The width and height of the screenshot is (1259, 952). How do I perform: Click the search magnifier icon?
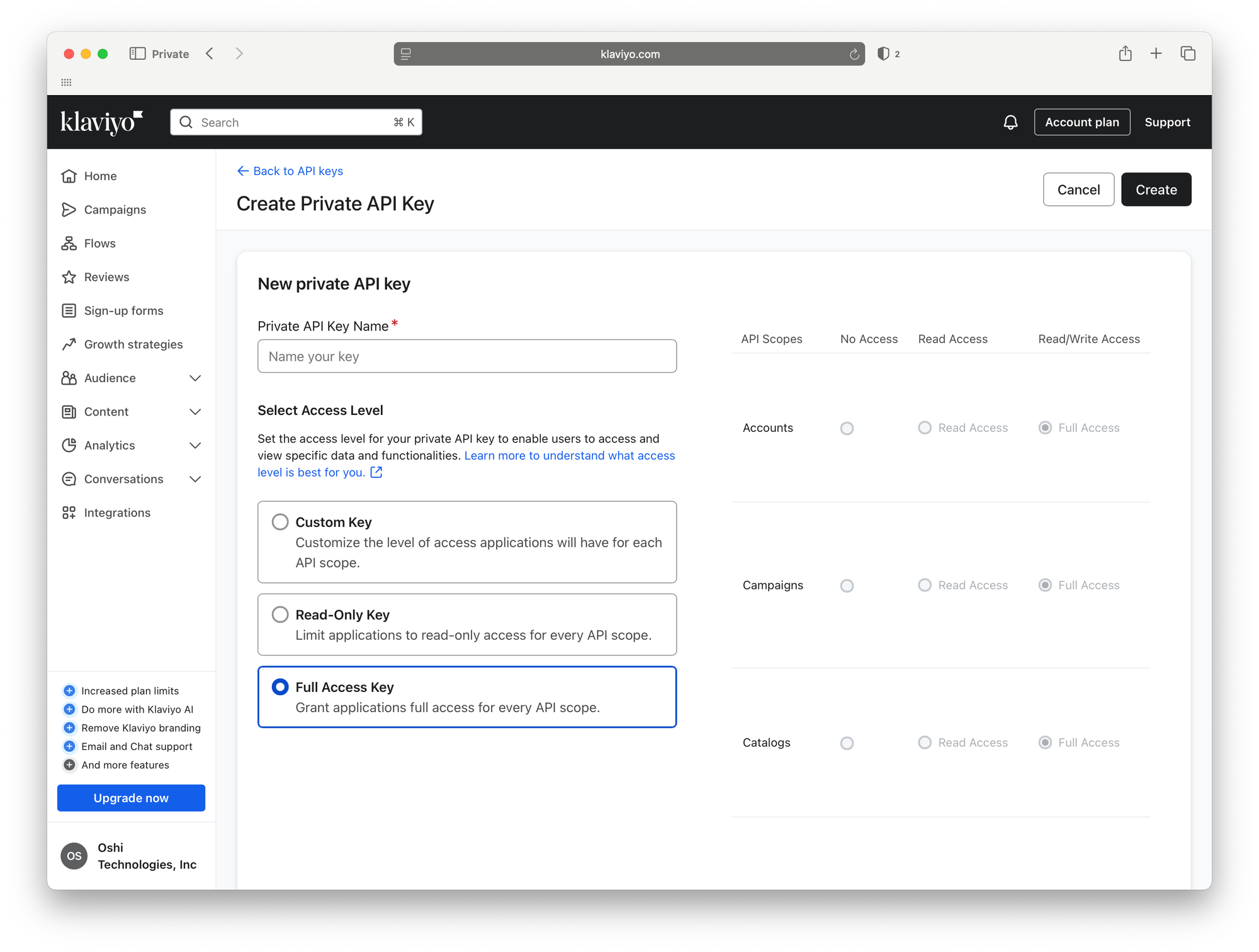pyautogui.click(x=186, y=122)
